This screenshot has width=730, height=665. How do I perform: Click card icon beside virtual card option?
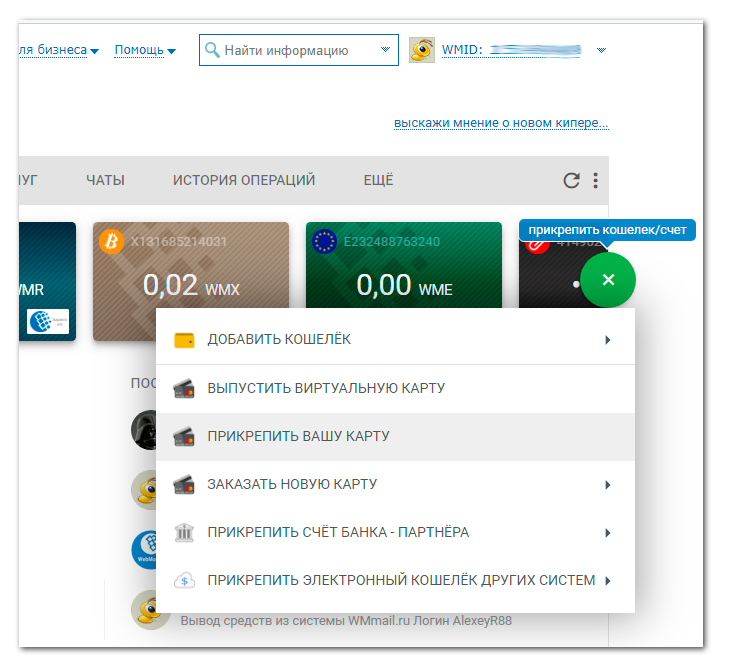184,388
